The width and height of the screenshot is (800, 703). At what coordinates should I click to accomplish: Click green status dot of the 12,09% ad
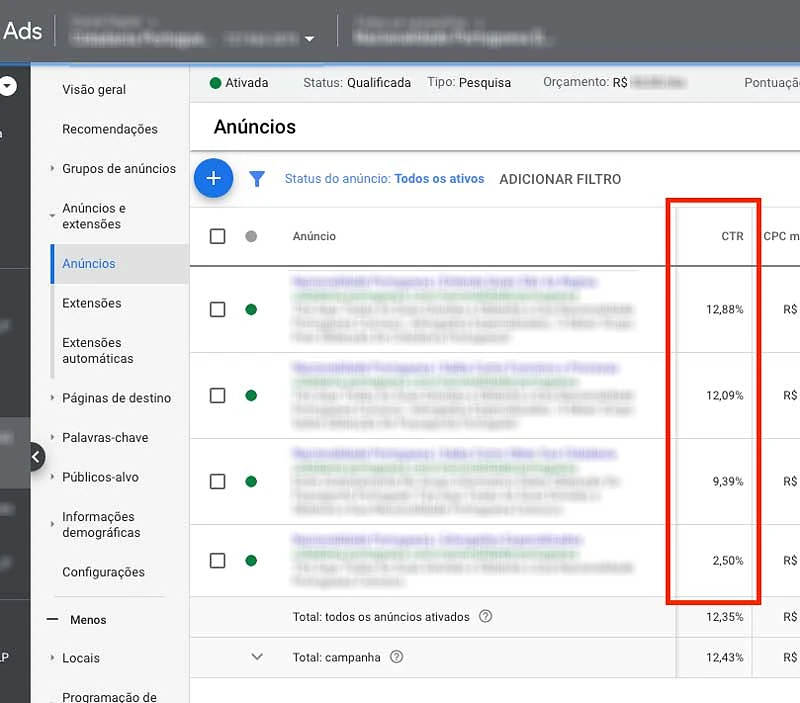tap(251, 395)
